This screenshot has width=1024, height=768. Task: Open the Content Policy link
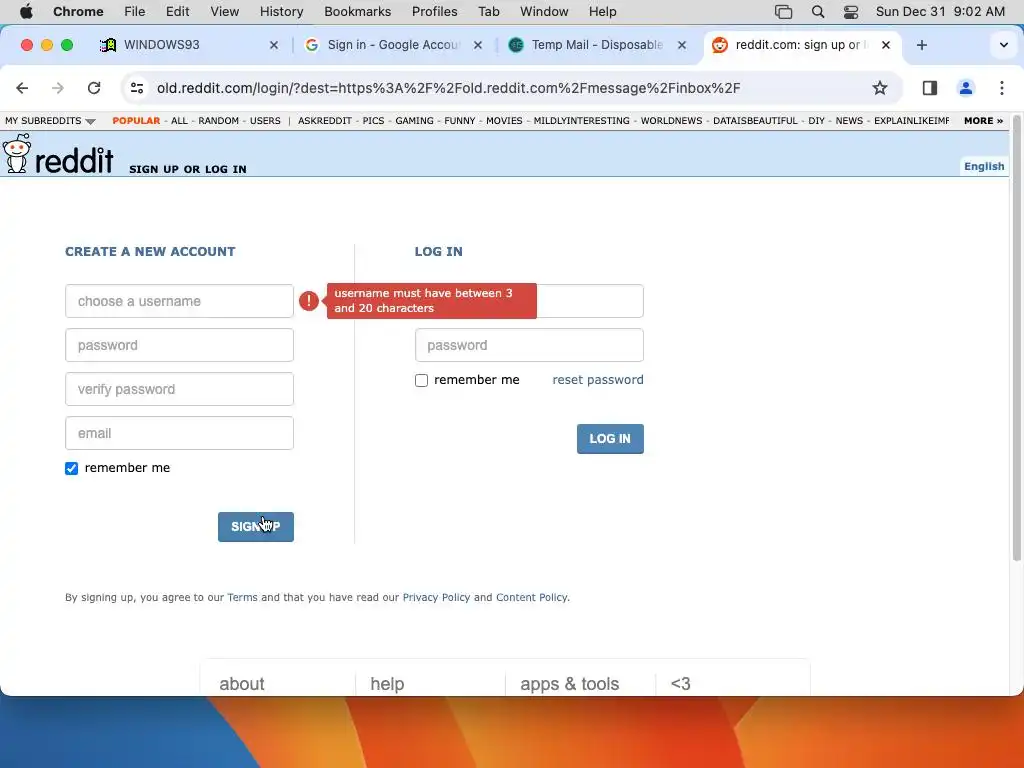[x=532, y=598]
